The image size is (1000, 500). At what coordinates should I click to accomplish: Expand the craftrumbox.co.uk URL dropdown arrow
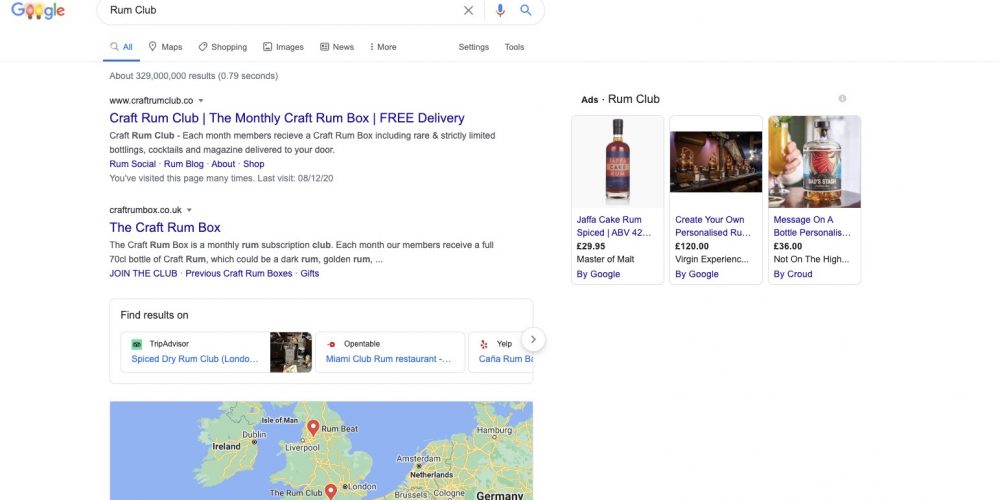tap(189, 210)
